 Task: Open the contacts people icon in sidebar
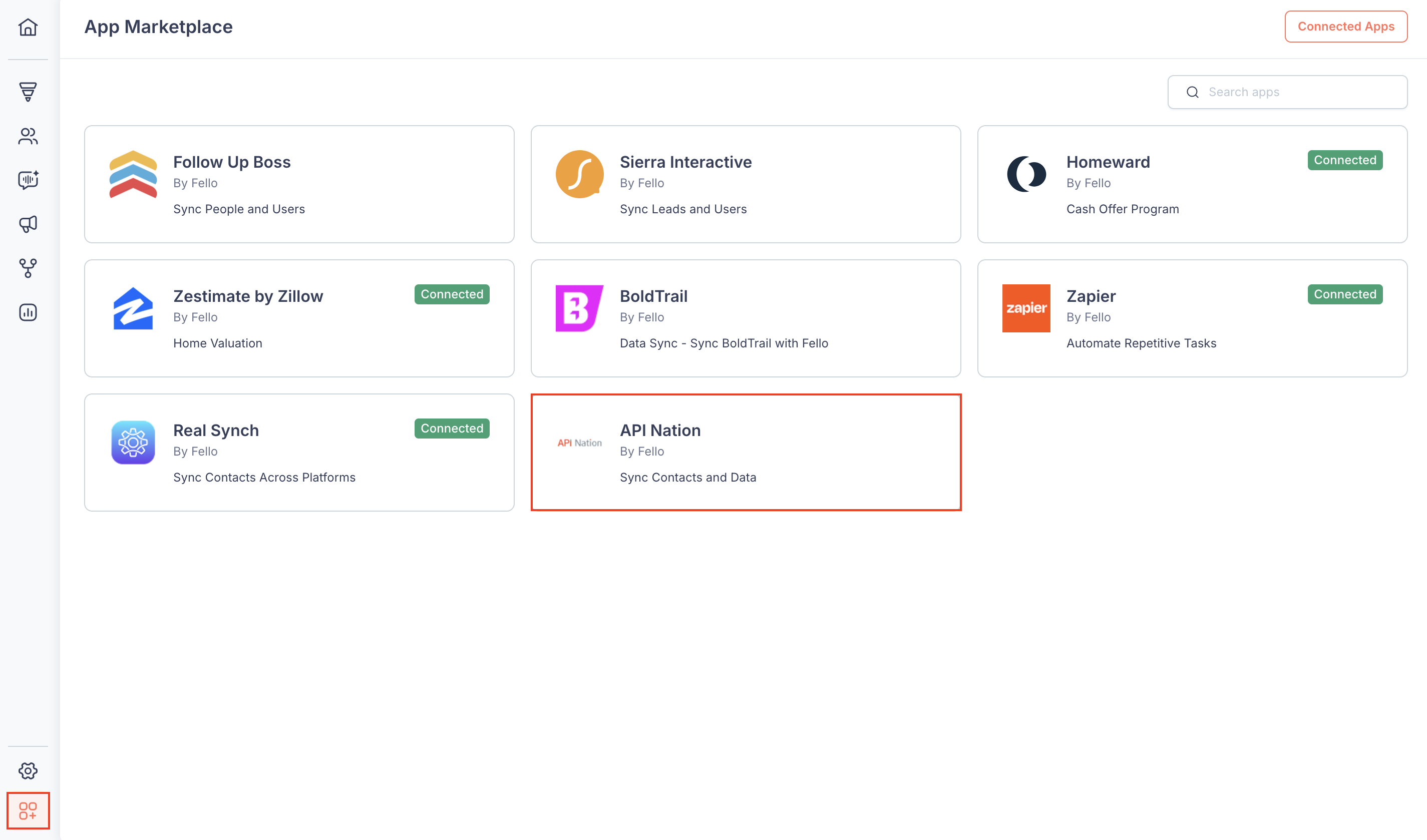(x=28, y=136)
